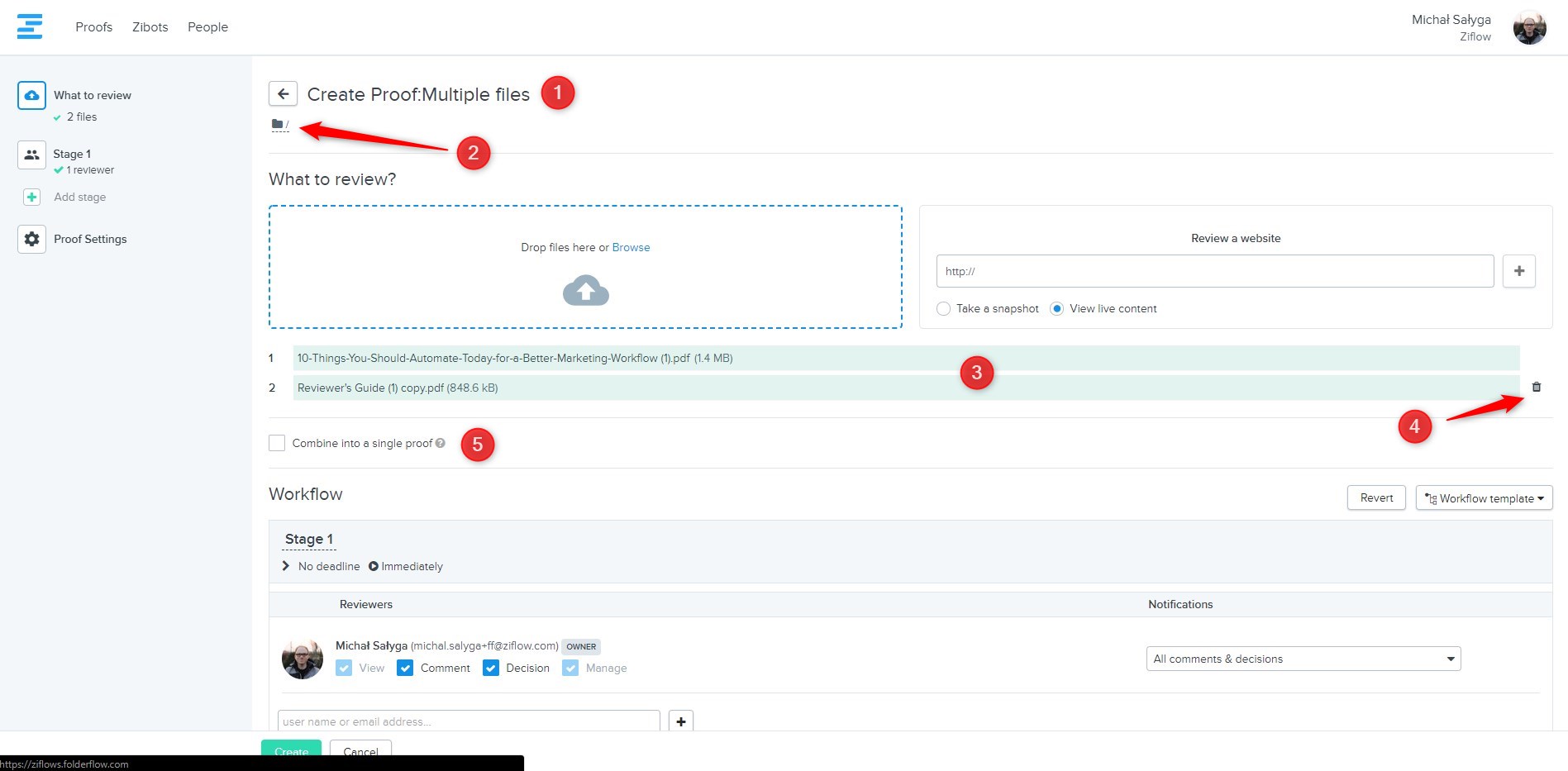
Task: Select the Take a snapshot radio option
Action: coord(943,308)
